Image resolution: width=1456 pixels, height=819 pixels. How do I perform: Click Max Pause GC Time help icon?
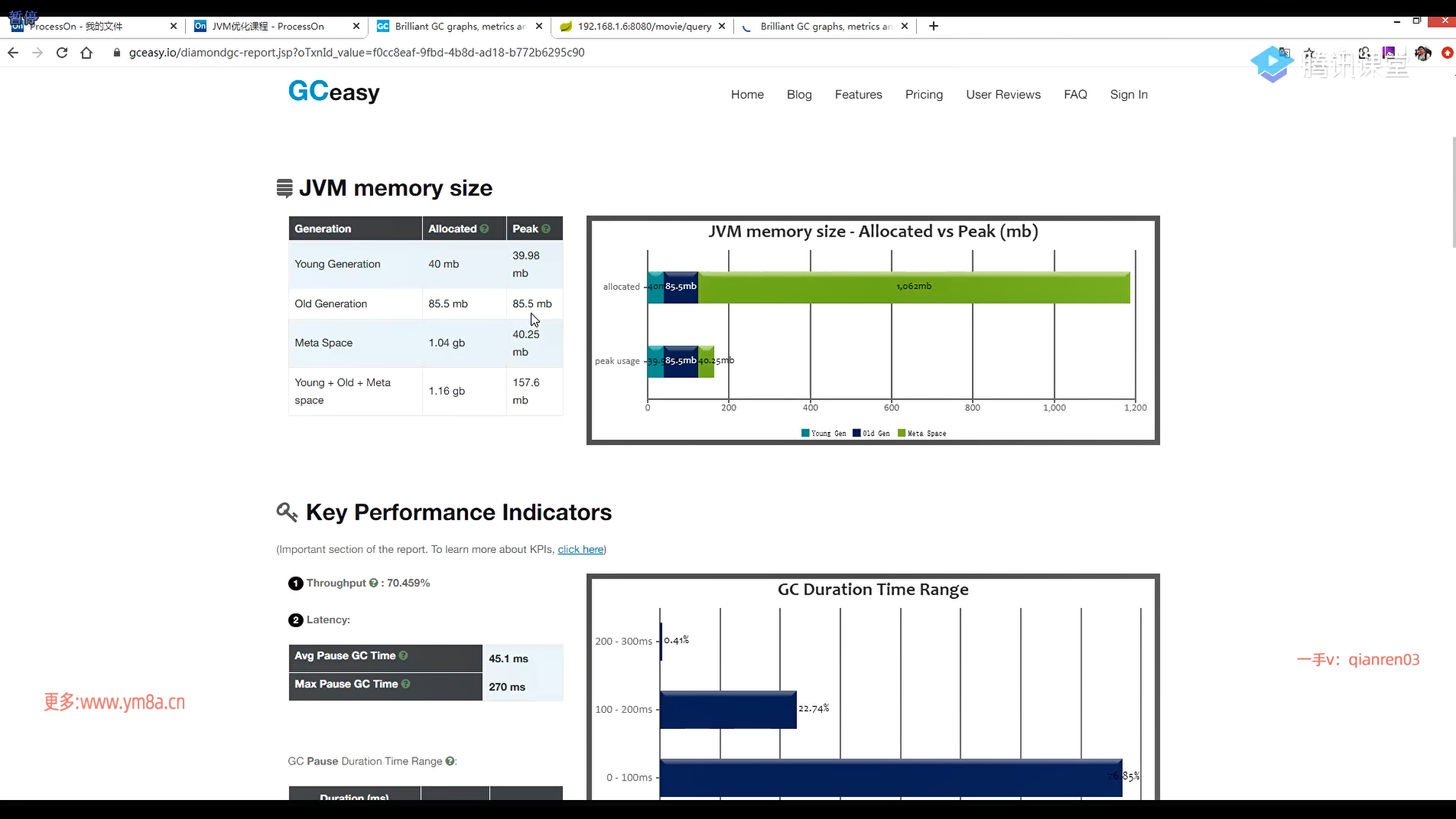(406, 683)
